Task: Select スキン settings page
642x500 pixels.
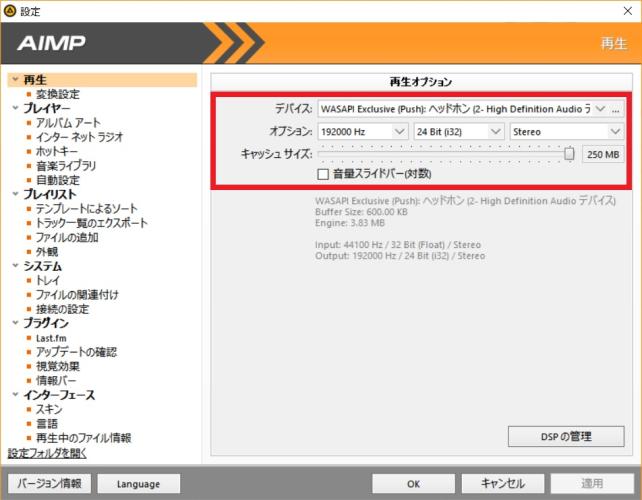Action: 49,409
